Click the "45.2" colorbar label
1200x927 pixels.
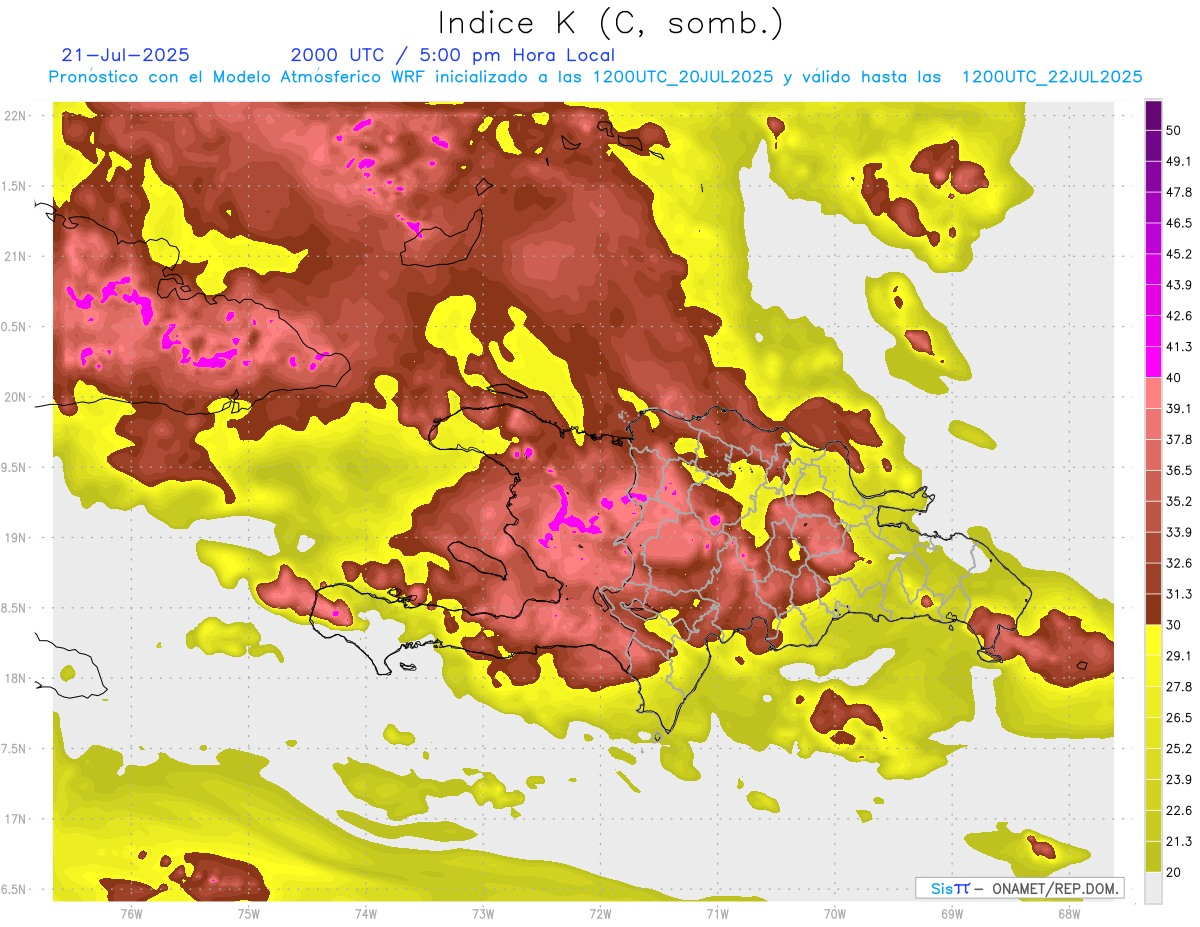1179,254
